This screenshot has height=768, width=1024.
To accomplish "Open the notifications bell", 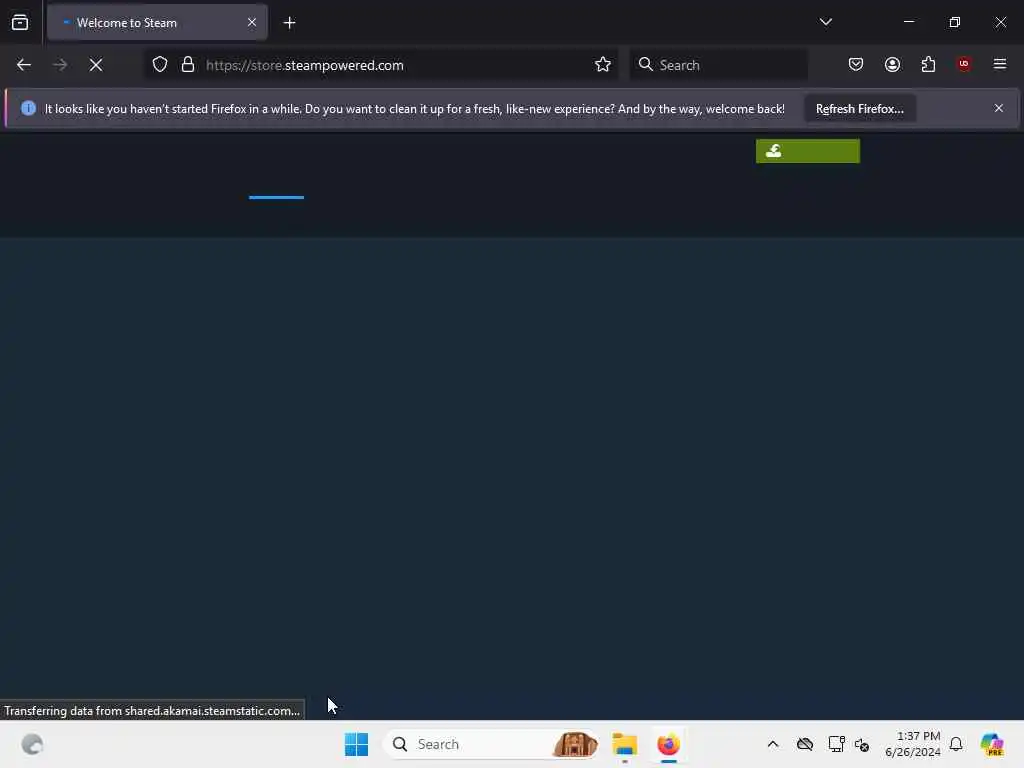I will [x=956, y=744].
